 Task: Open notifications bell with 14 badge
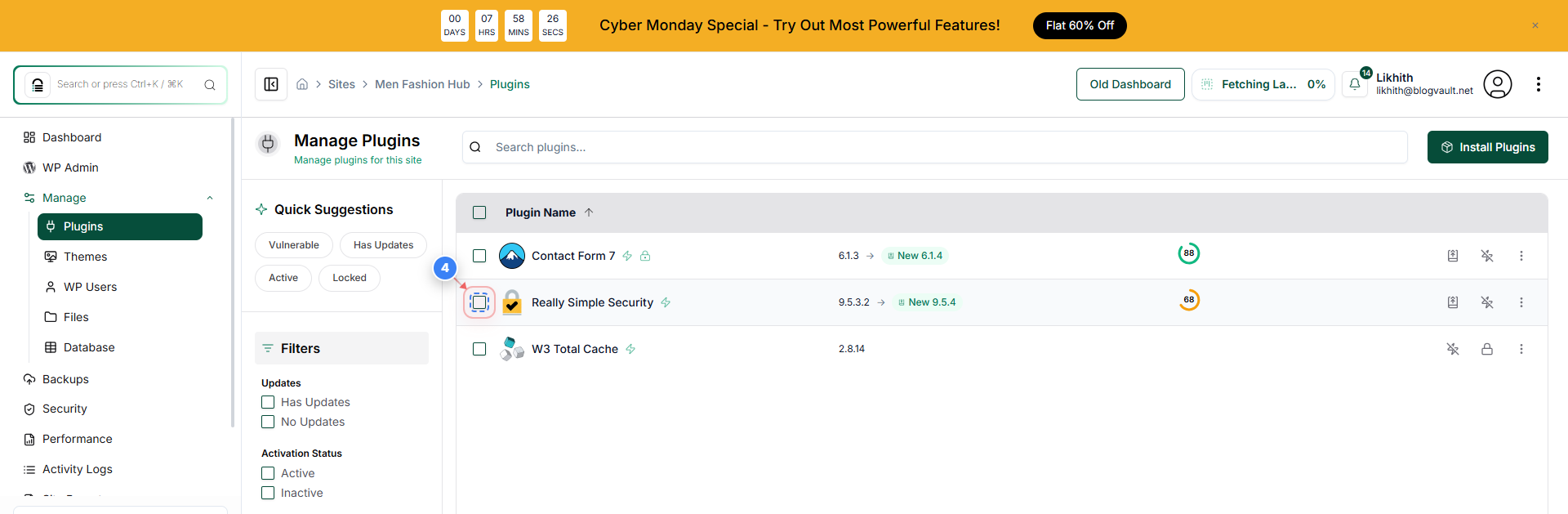(1355, 84)
